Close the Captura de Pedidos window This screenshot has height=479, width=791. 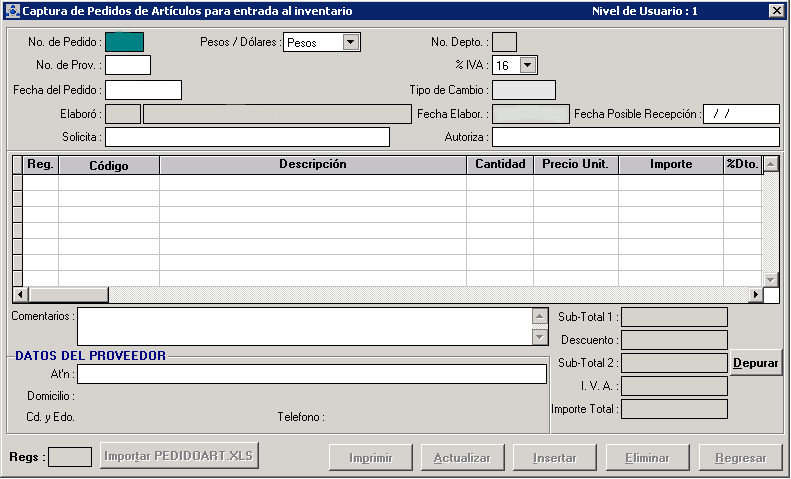pos(776,10)
